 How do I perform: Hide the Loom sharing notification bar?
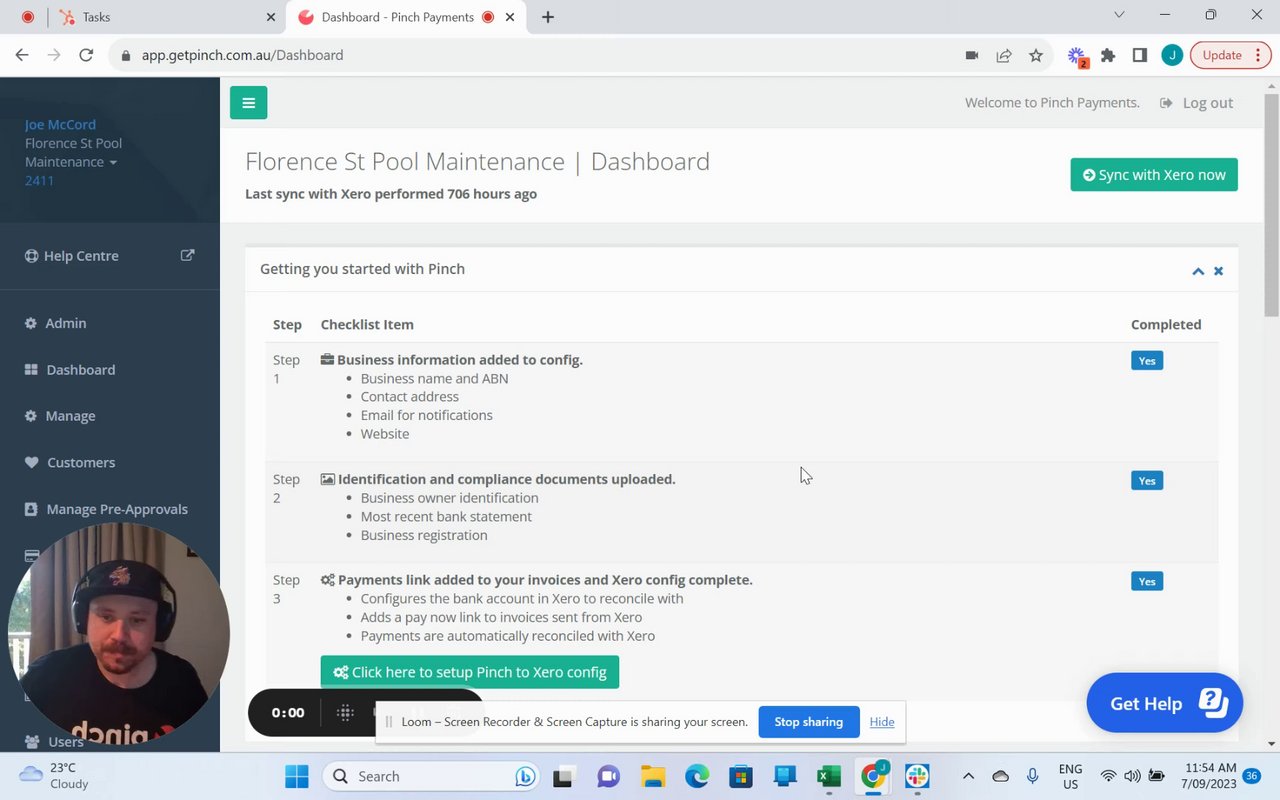(882, 721)
